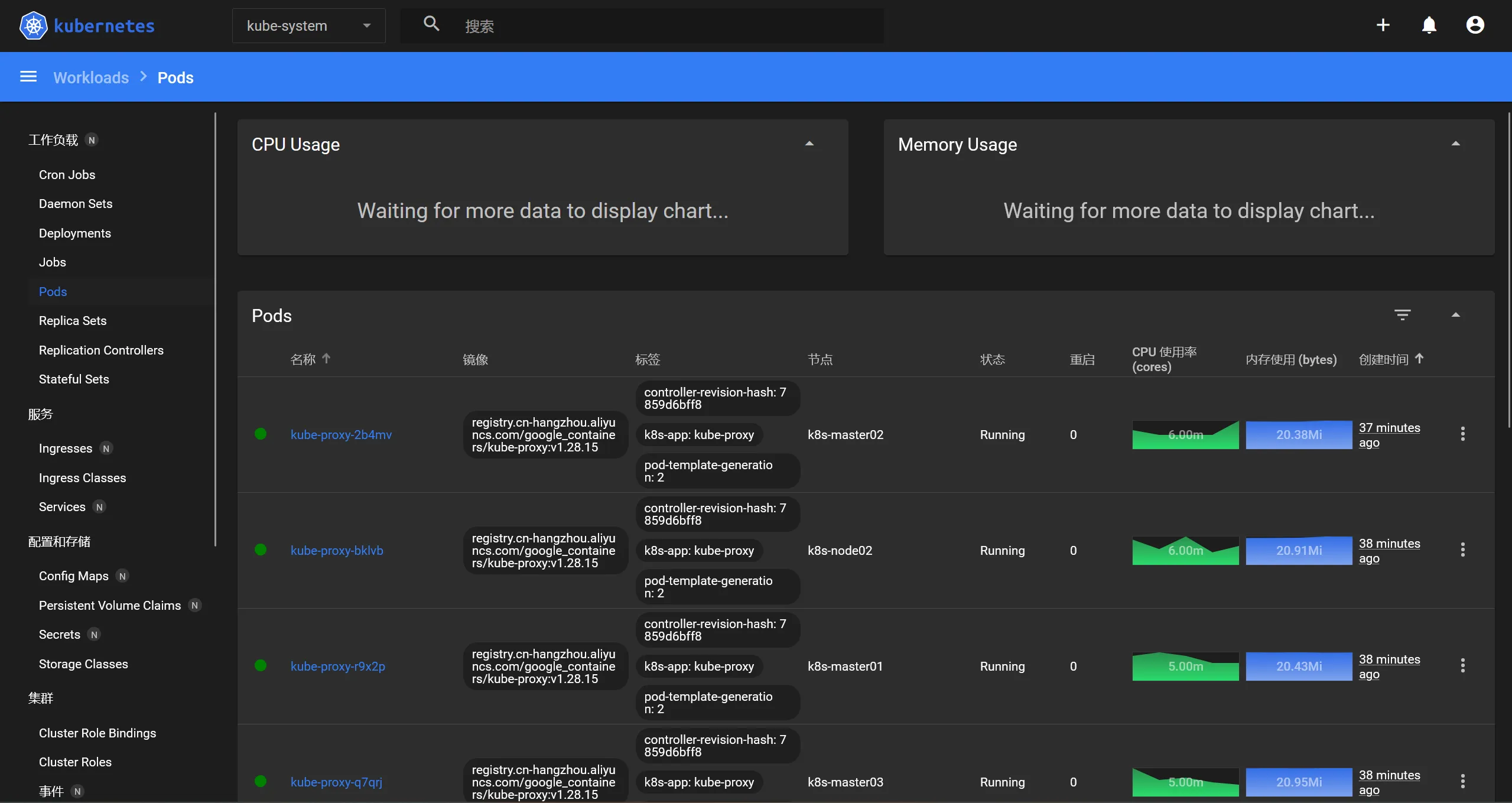Click green status dot of kube-proxy-2b4mv

[x=261, y=434]
